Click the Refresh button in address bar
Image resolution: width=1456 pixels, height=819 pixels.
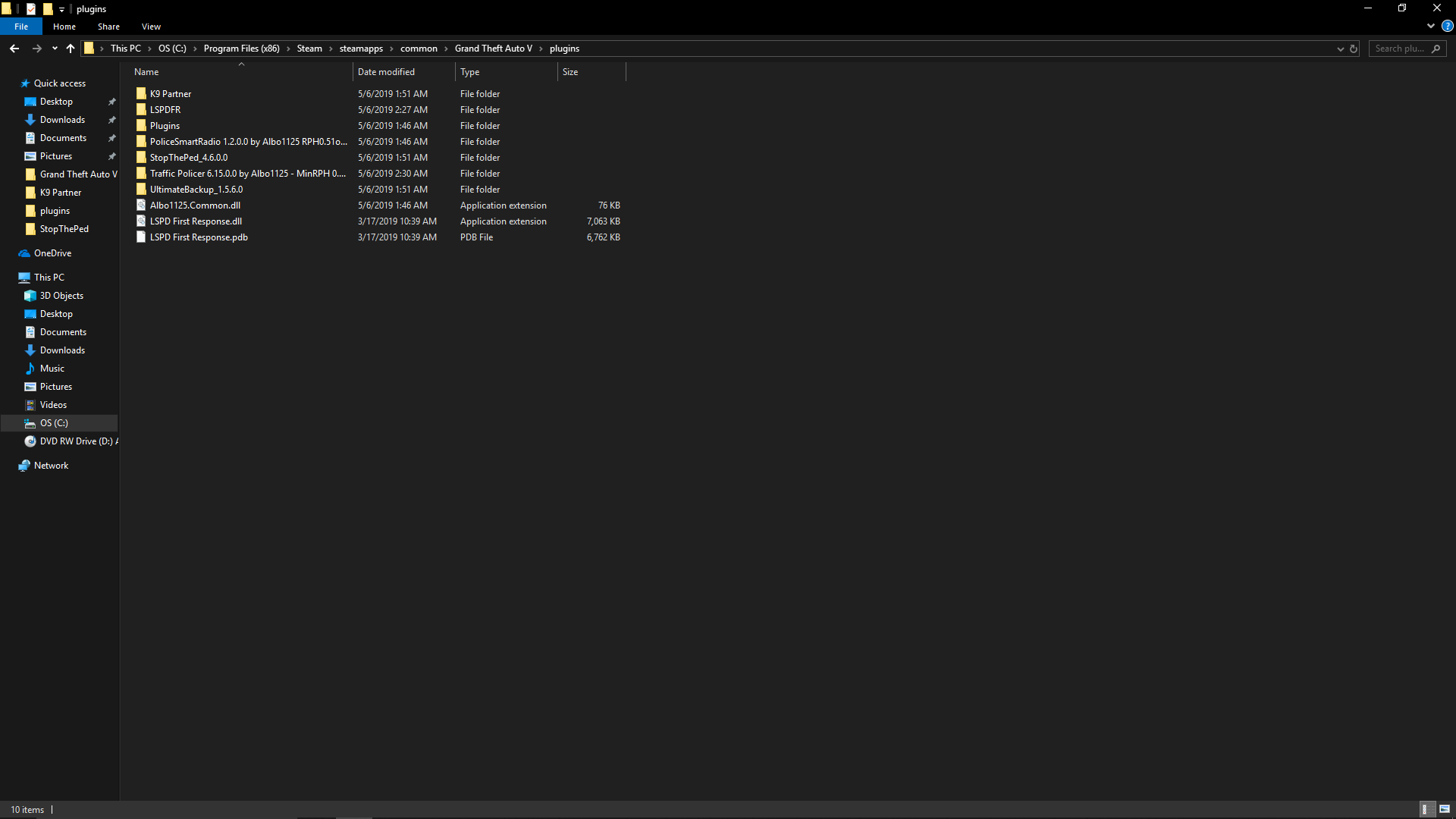click(x=1354, y=49)
